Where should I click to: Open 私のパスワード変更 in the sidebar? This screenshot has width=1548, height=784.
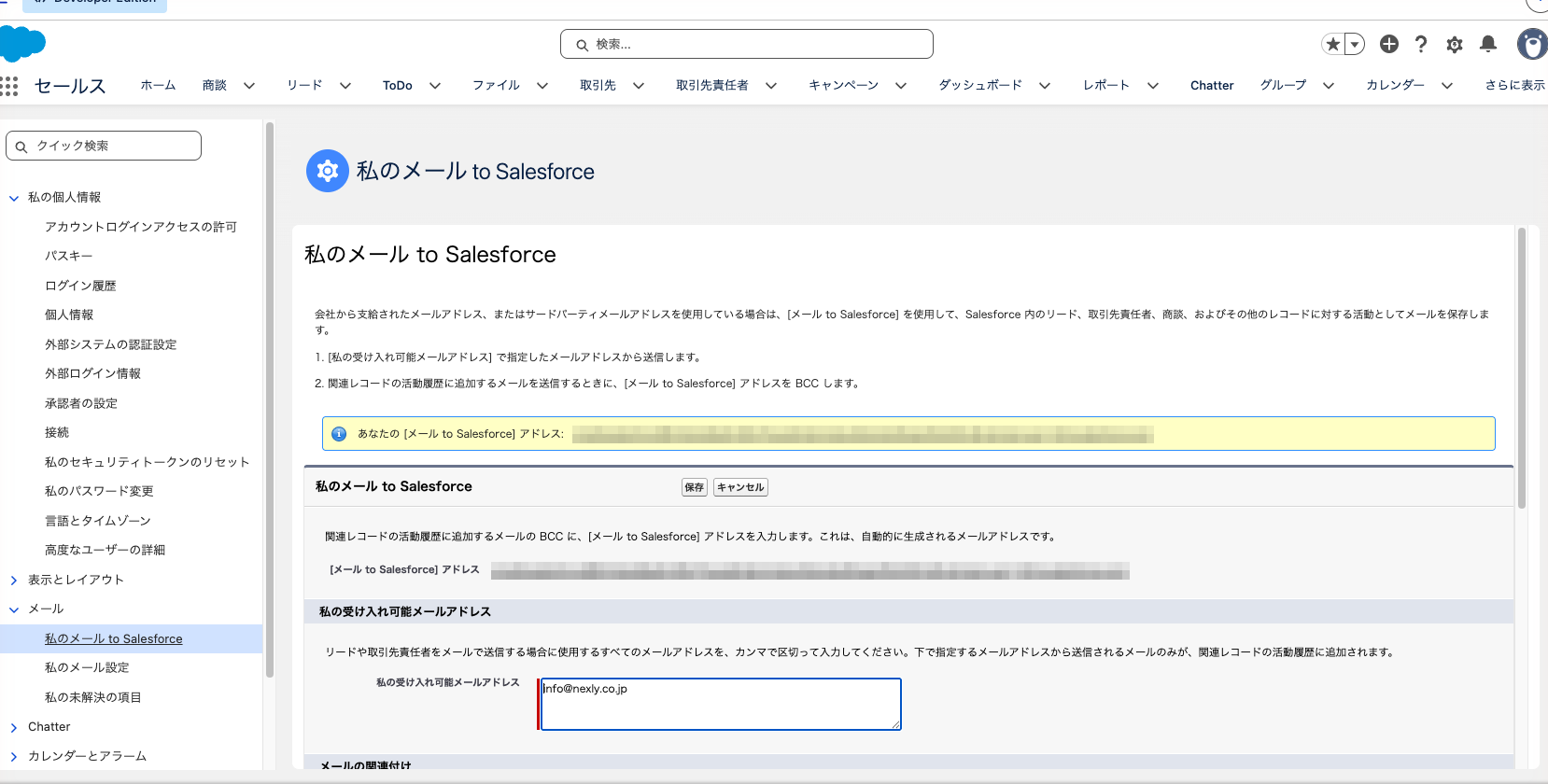click(99, 492)
